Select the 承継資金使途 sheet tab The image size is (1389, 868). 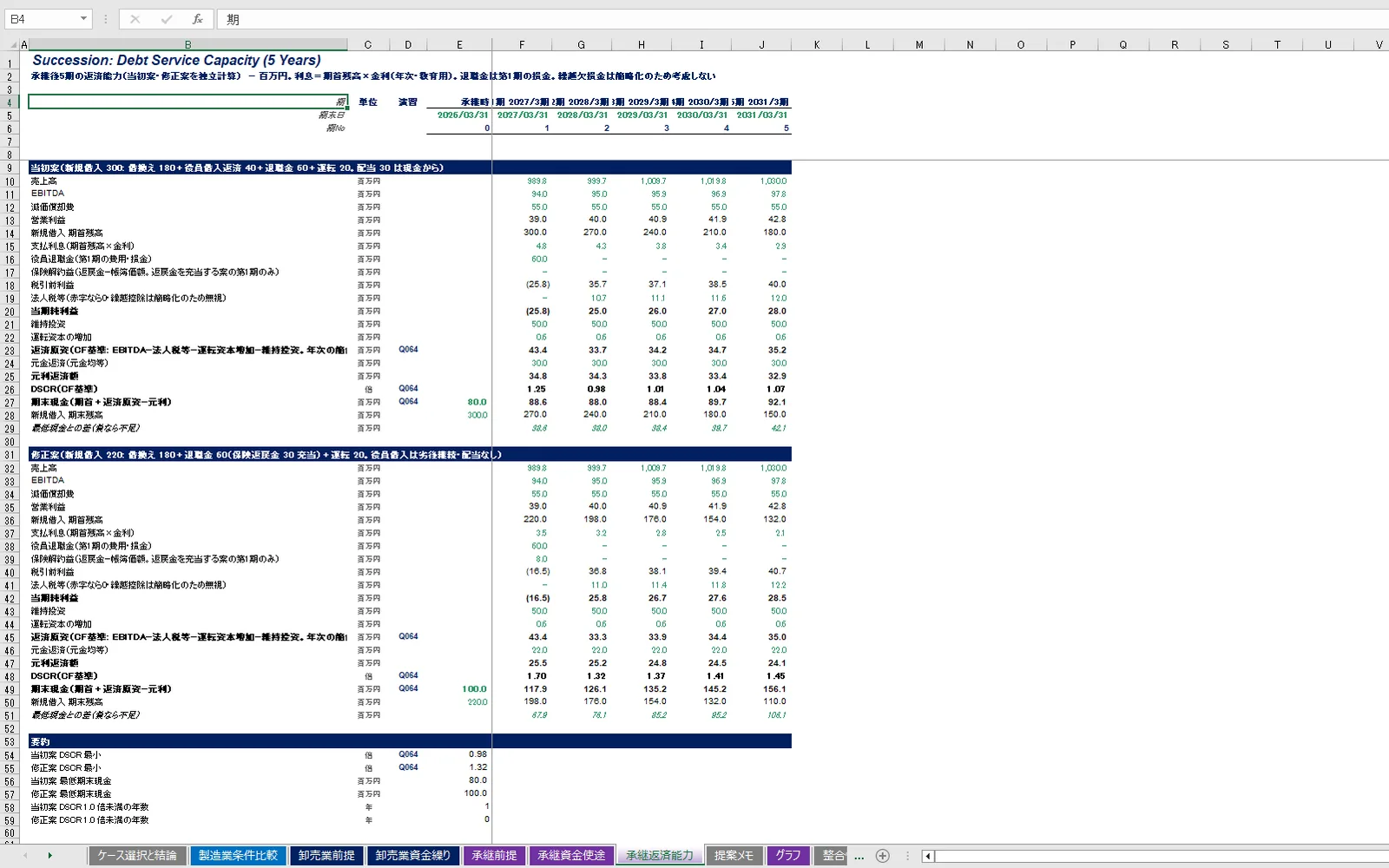[x=571, y=856]
